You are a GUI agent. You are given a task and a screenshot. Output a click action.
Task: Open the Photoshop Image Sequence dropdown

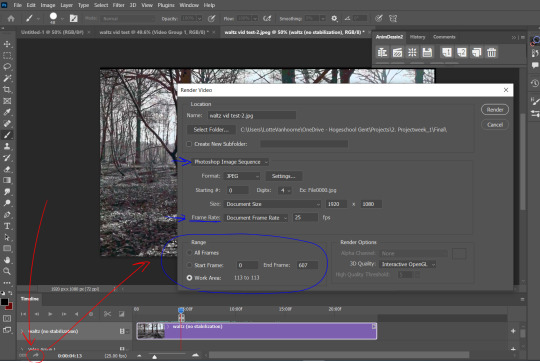[x=230, y=162]
